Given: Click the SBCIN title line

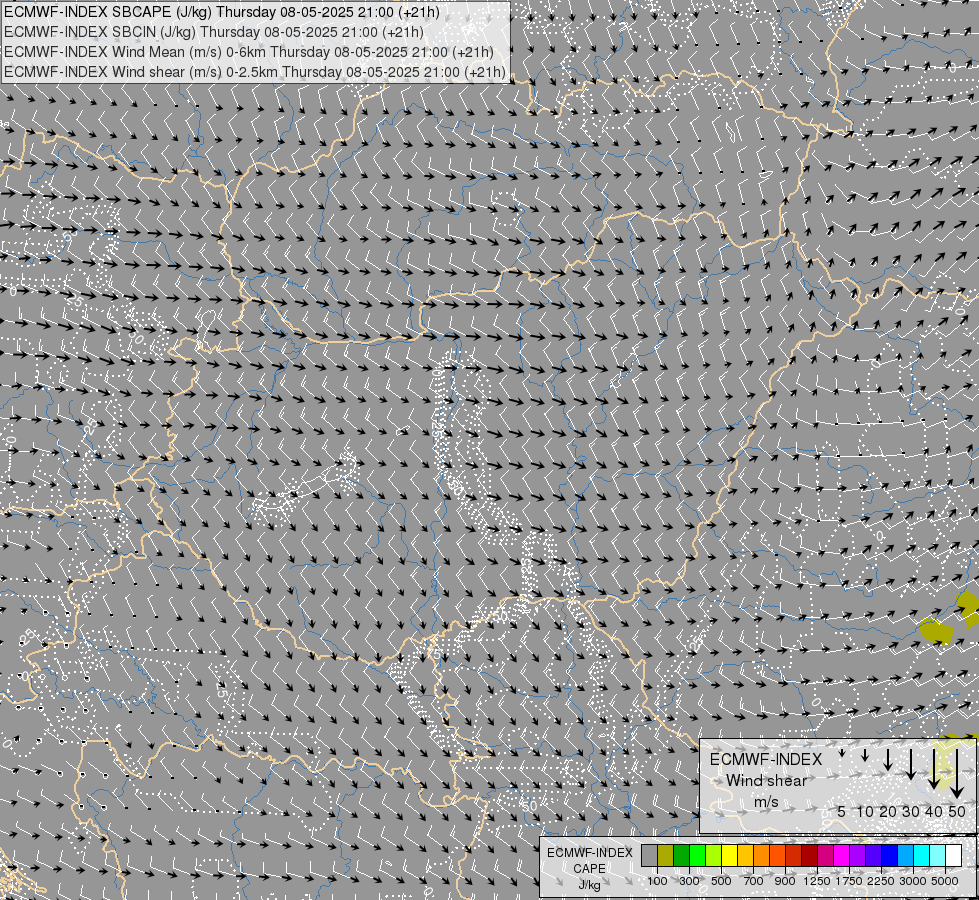Looking at the screenshot, I should (x=214, y=32).
